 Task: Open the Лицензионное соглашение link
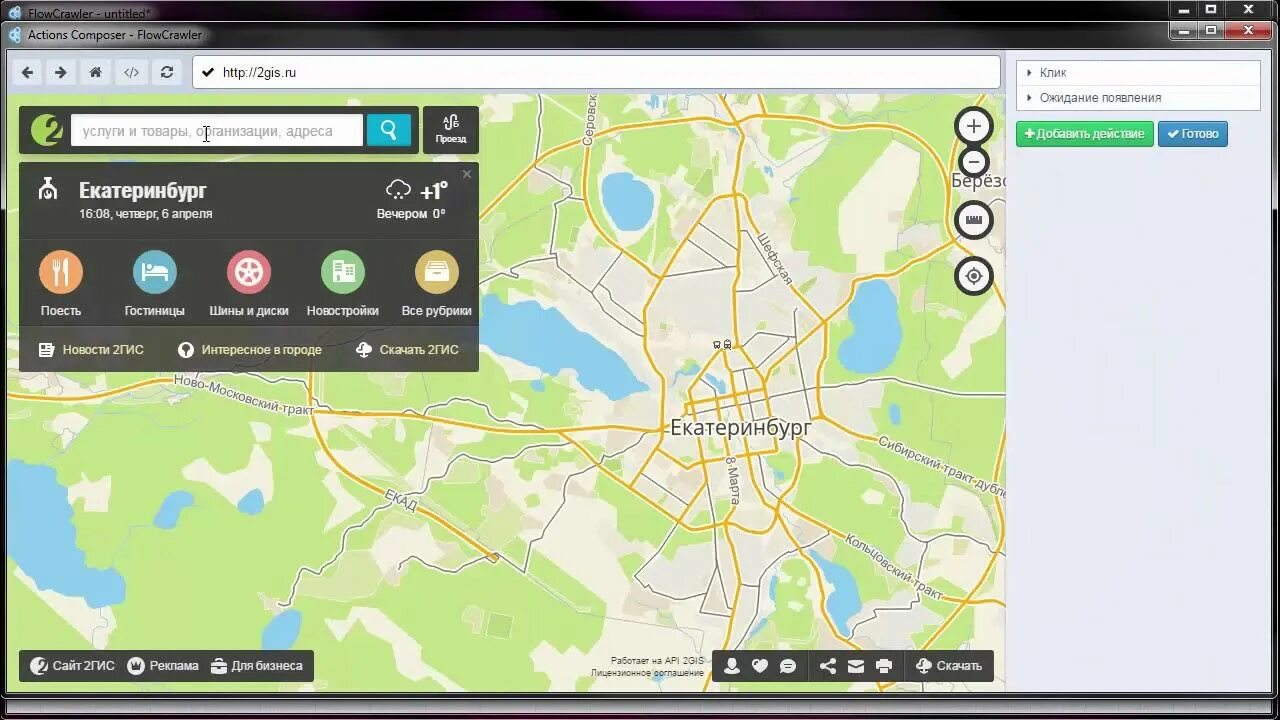[647, 673]
